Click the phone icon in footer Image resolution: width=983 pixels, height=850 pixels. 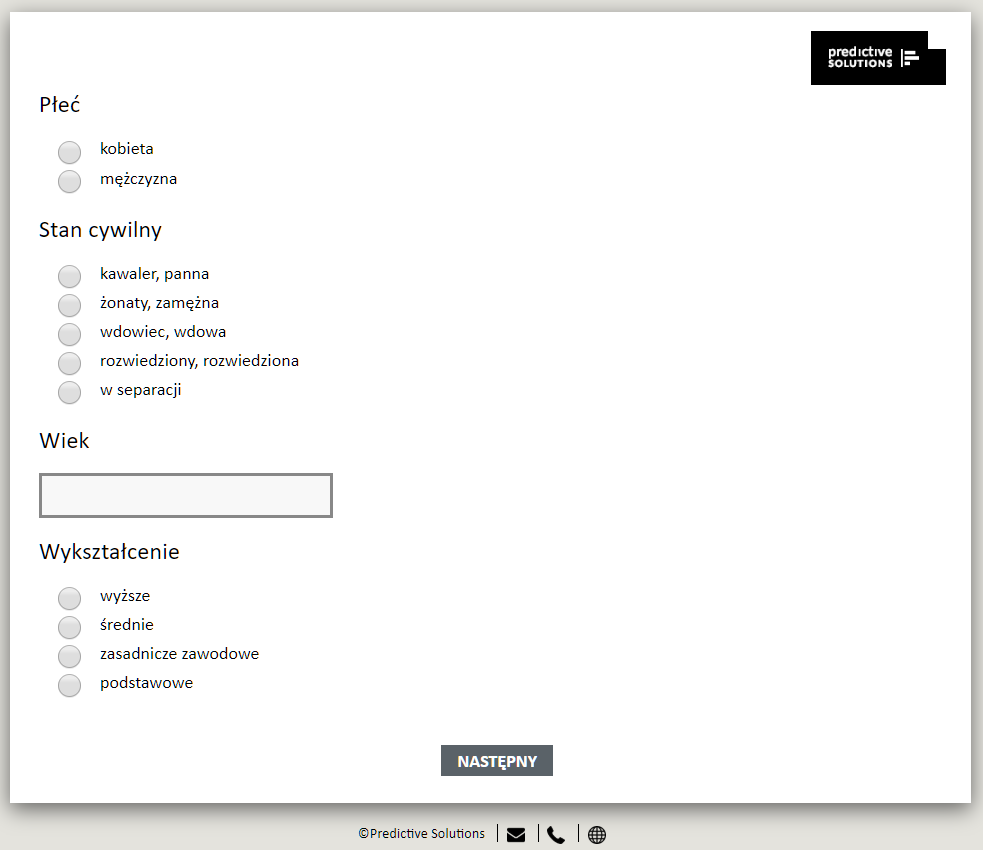556,835
